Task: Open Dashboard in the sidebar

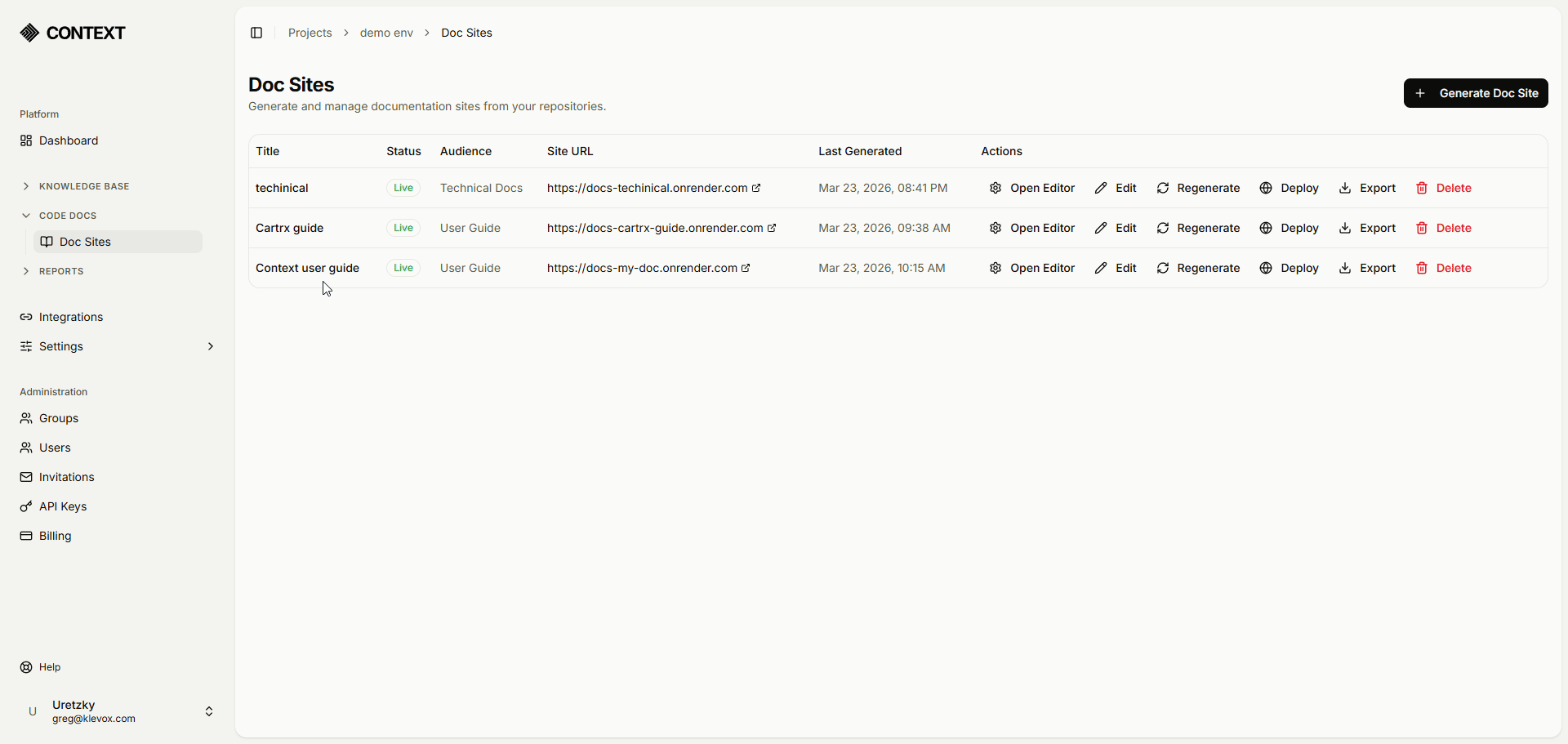Action: coord(69,140)
